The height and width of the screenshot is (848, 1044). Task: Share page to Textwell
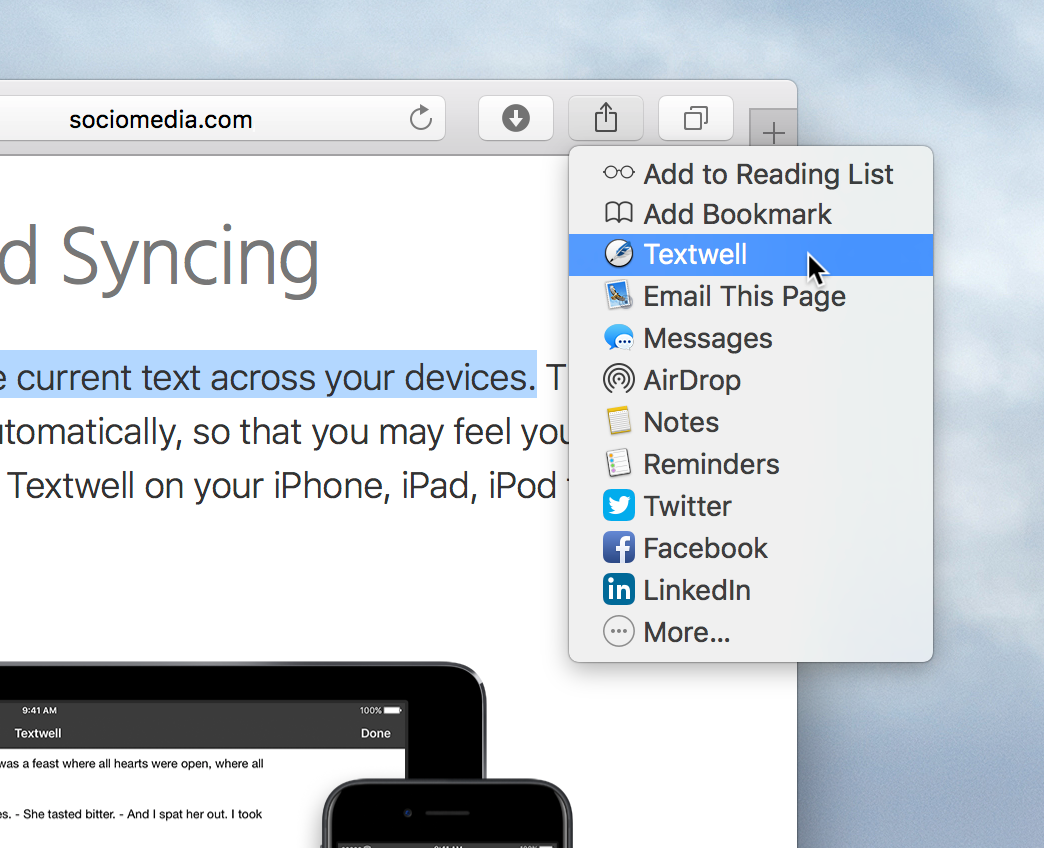tap(750, 254)
